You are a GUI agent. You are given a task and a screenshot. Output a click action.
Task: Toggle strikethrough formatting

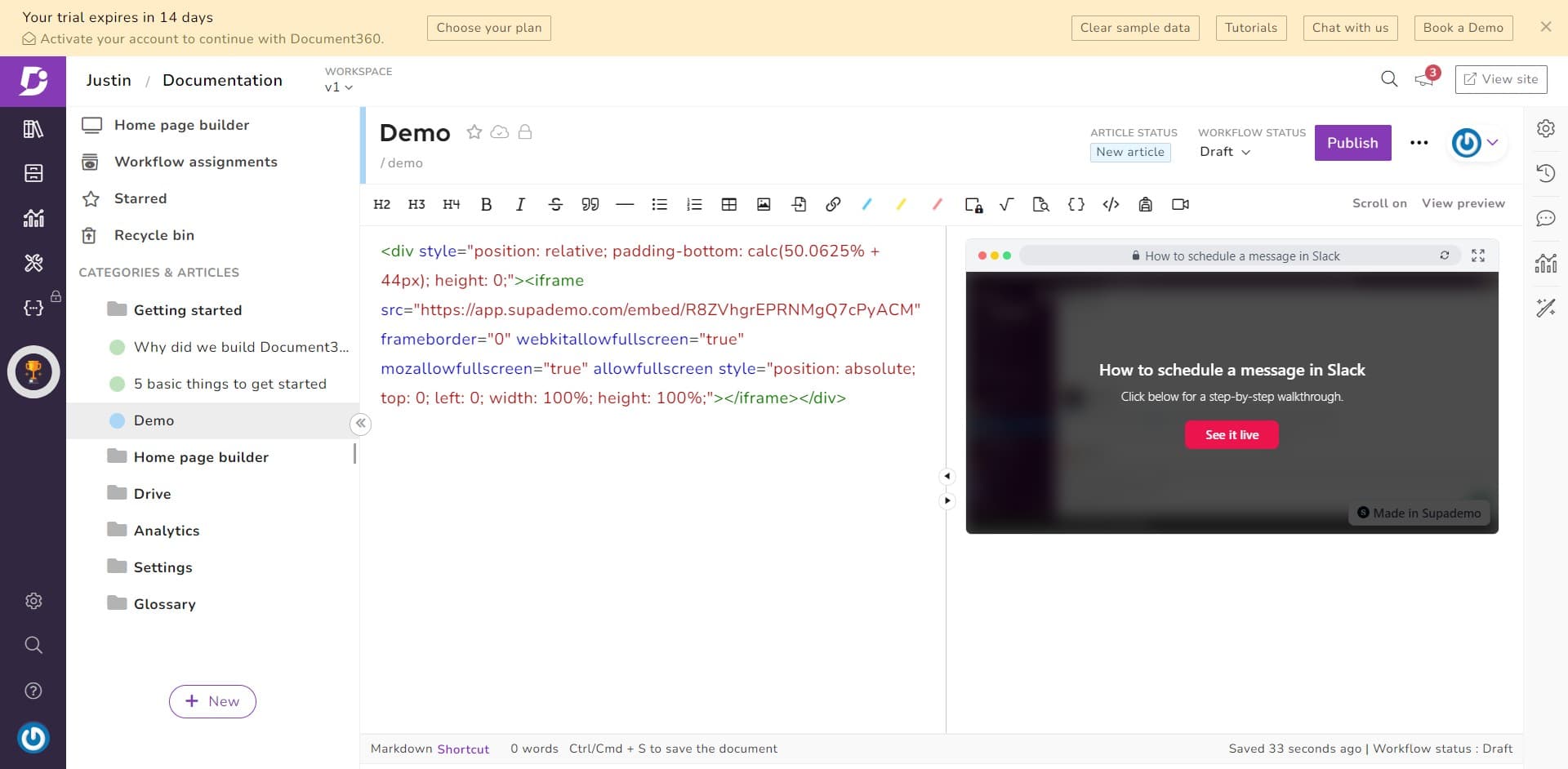click(555, 204)
